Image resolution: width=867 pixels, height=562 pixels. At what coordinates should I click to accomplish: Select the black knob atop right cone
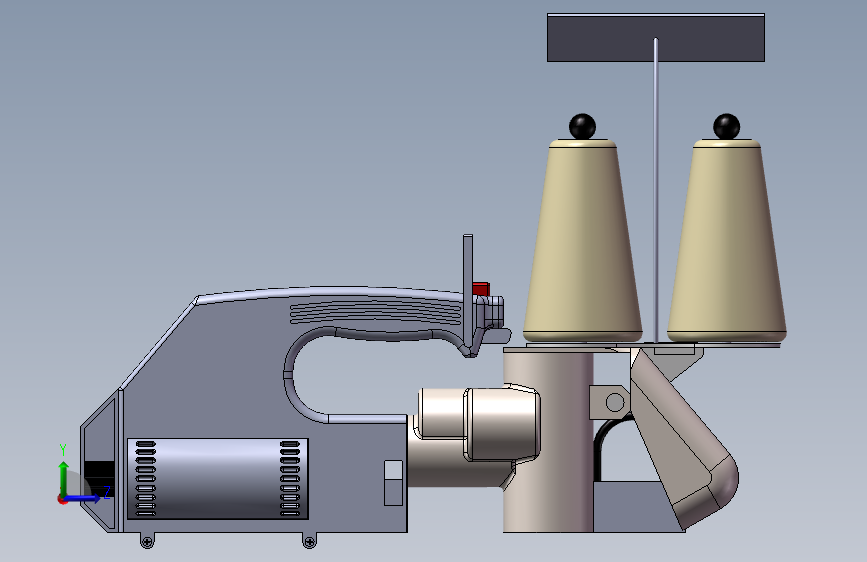point(727,127)
